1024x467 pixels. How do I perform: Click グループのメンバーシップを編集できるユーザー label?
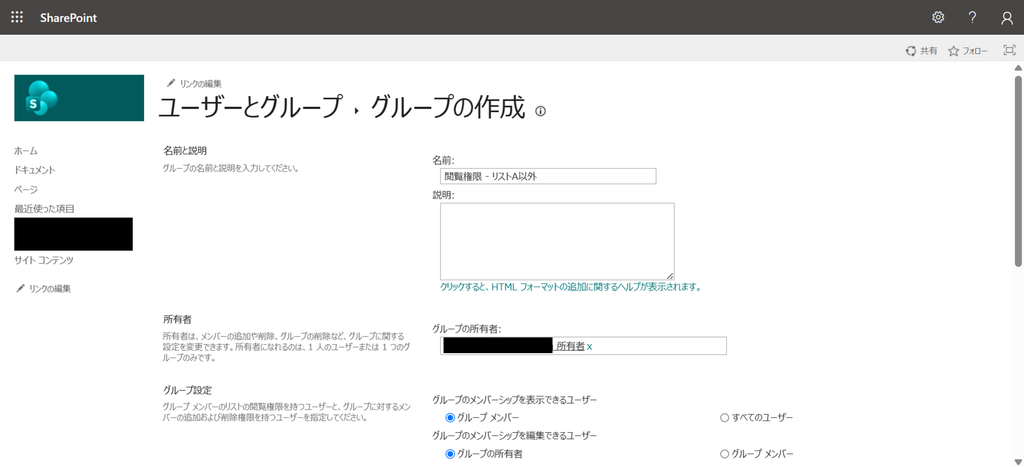[x=515, y=435]
